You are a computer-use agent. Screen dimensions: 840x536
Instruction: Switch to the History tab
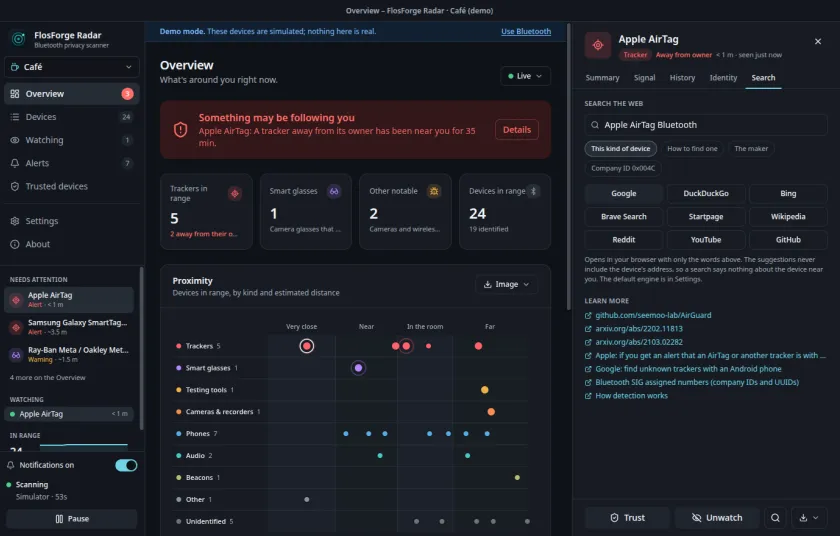click(682, 78)
